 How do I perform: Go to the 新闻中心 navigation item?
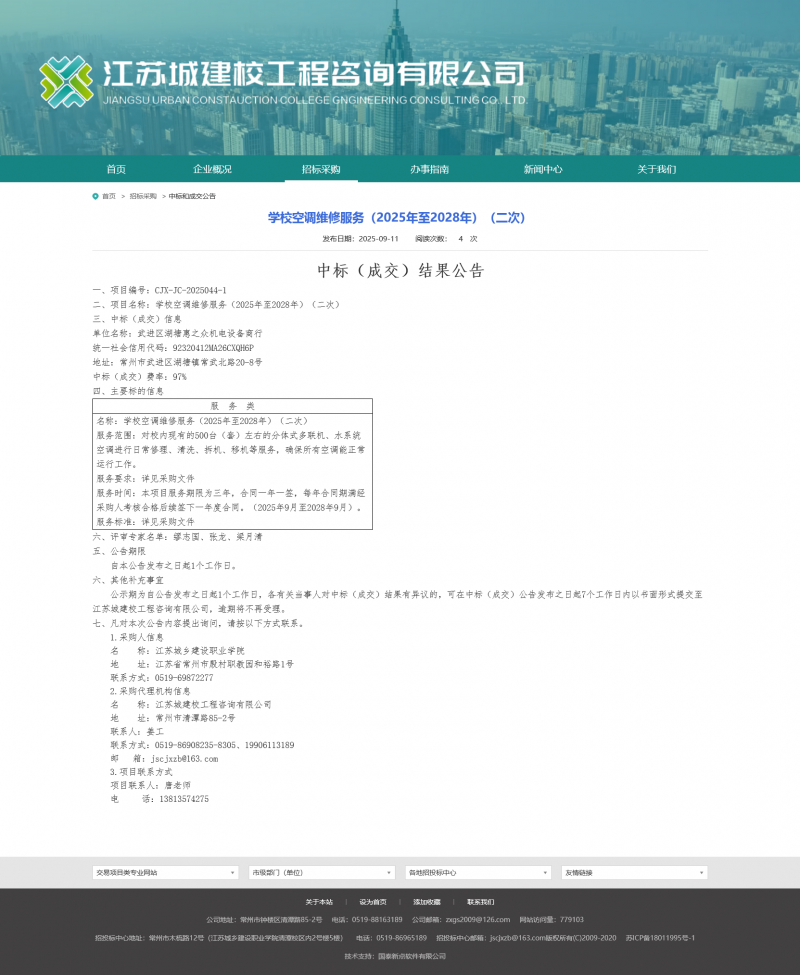(543, 169)
